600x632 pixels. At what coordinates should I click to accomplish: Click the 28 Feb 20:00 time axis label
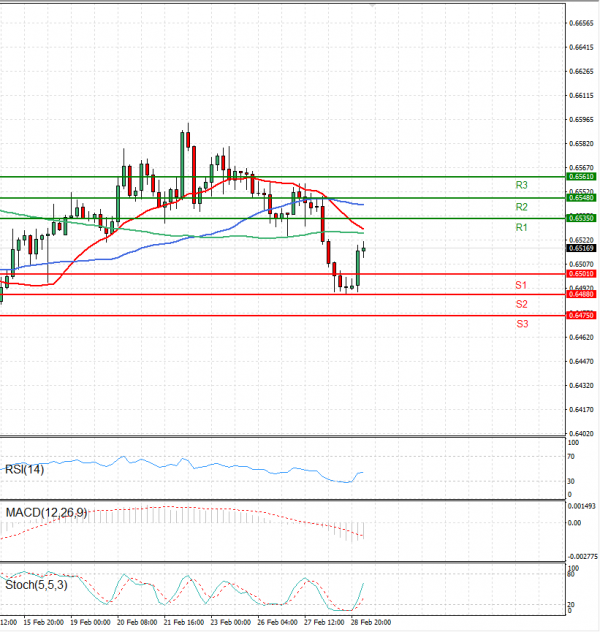pos(370,622)
